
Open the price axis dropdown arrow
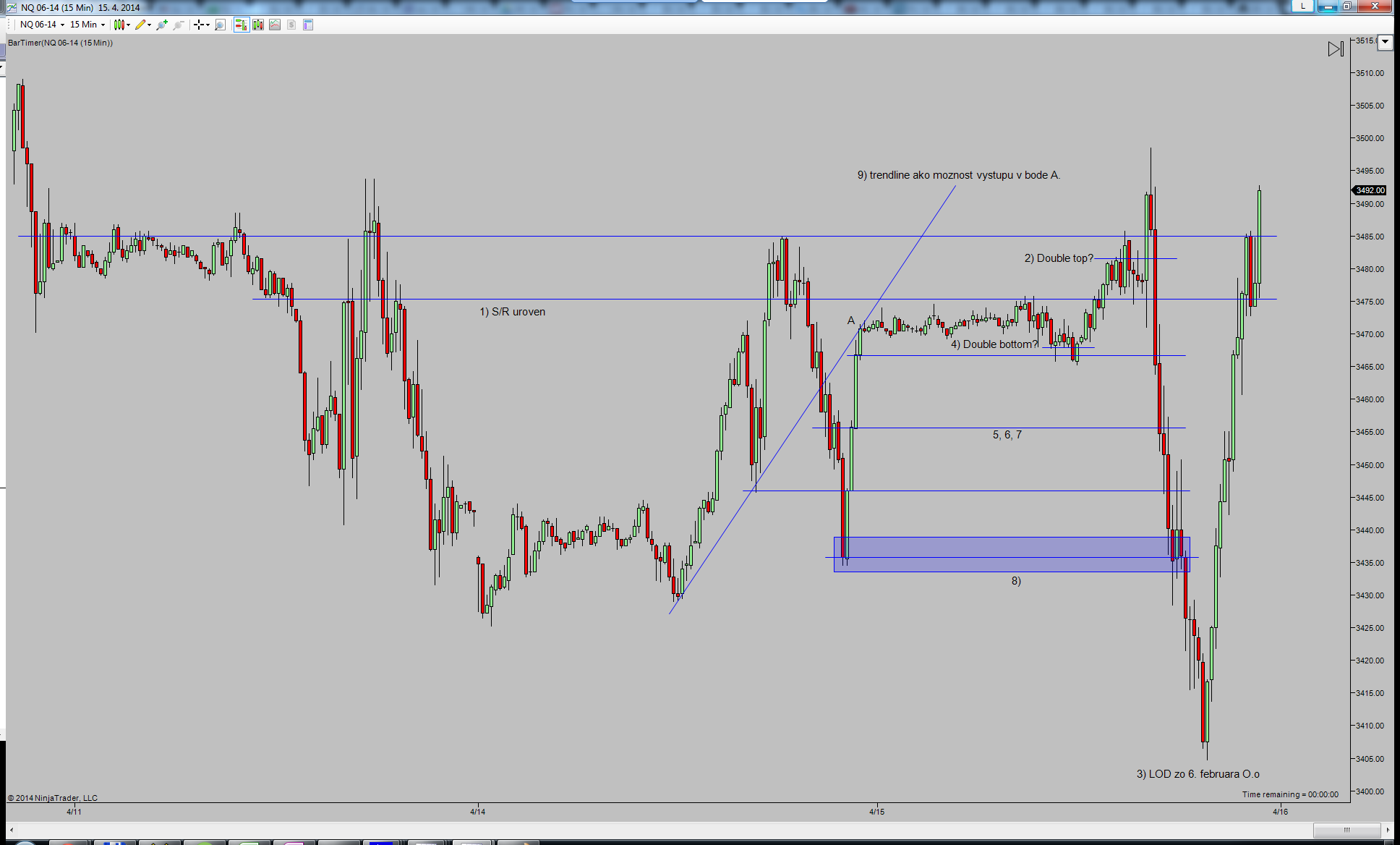[1385, 42]
